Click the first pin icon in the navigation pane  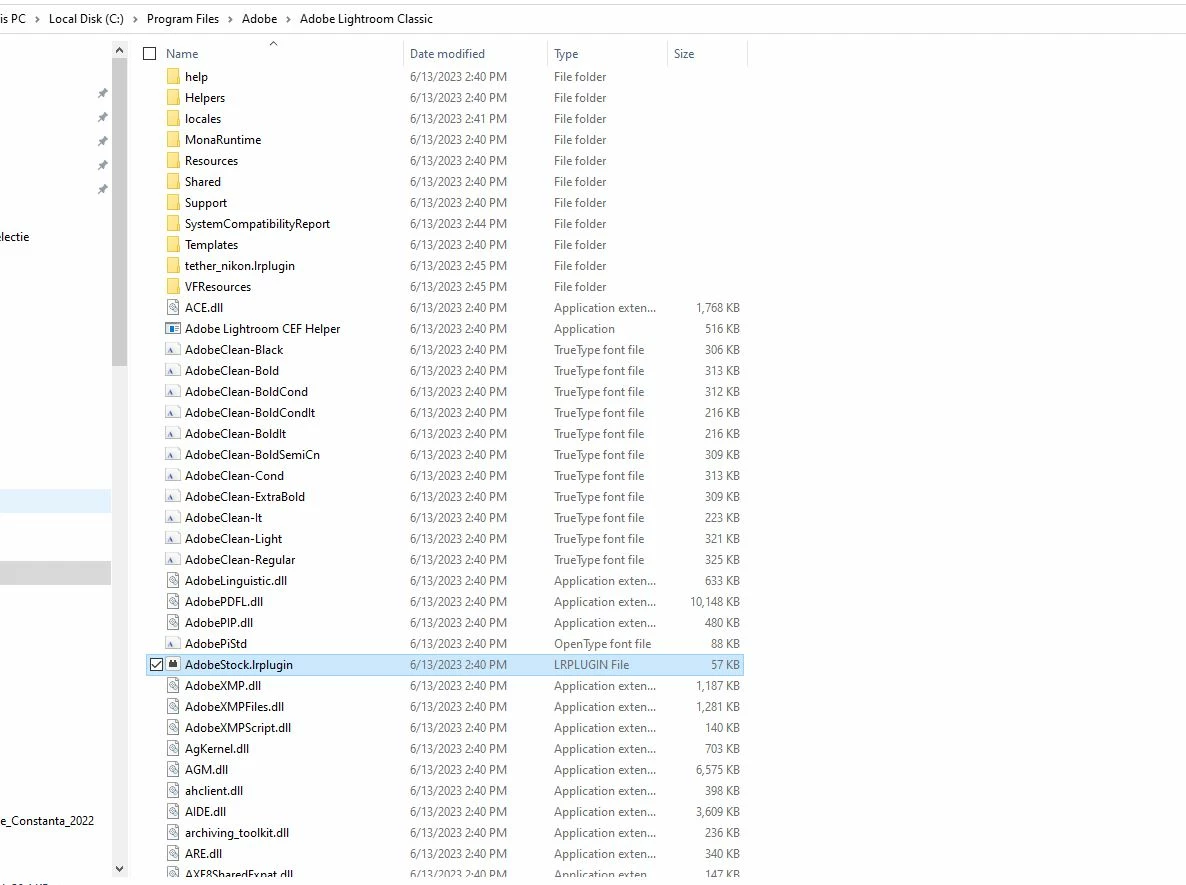tap(102, 93)
